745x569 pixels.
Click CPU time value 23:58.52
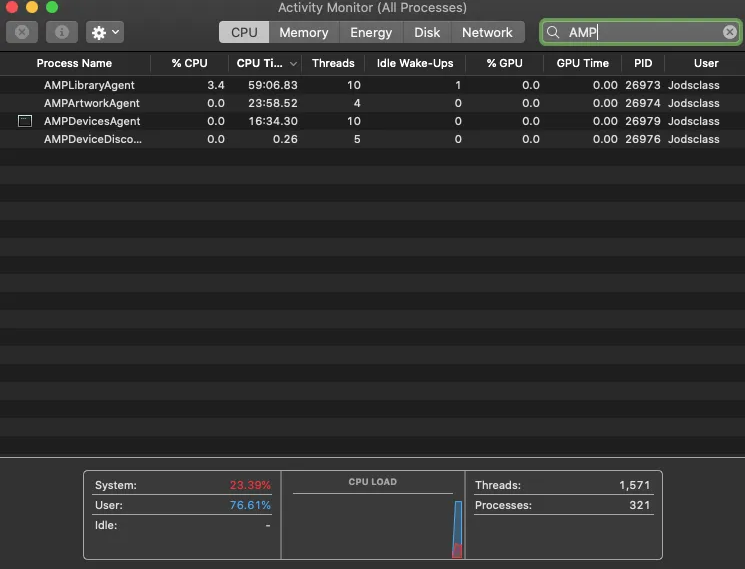click(273, 103)
